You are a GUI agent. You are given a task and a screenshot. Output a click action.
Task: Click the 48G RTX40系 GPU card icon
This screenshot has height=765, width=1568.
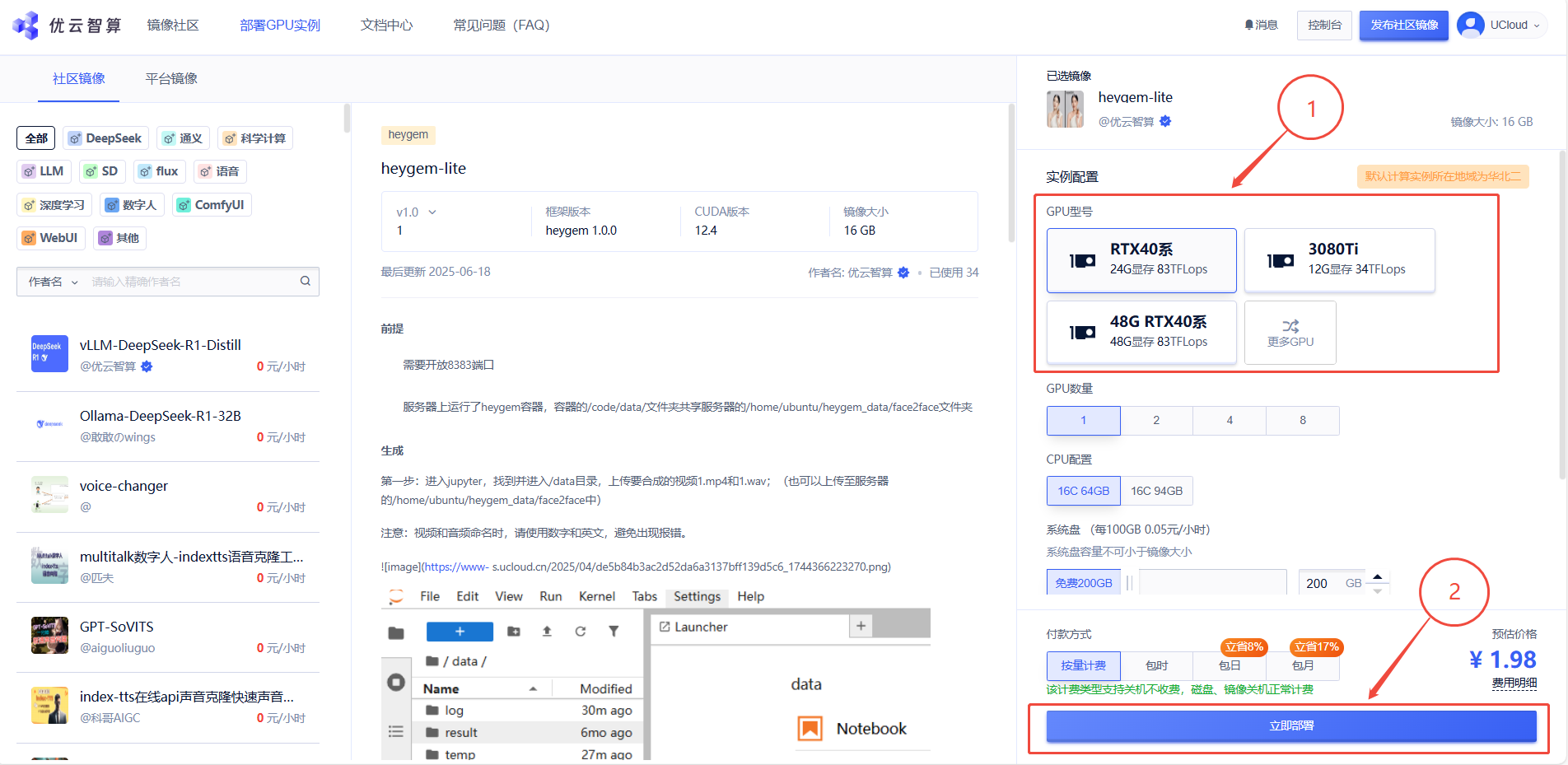[x=1082, y=333]
